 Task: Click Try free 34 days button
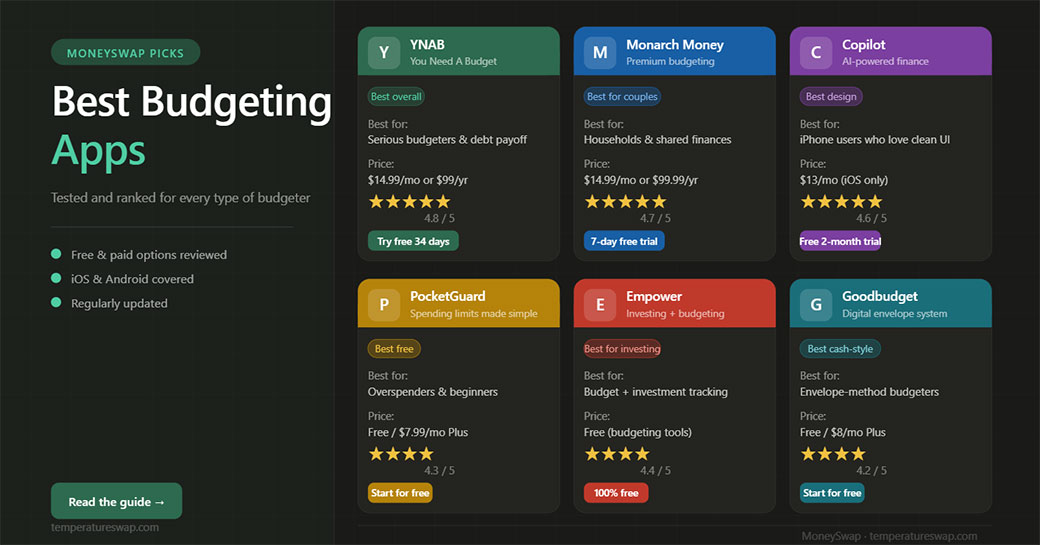[413, 241]
